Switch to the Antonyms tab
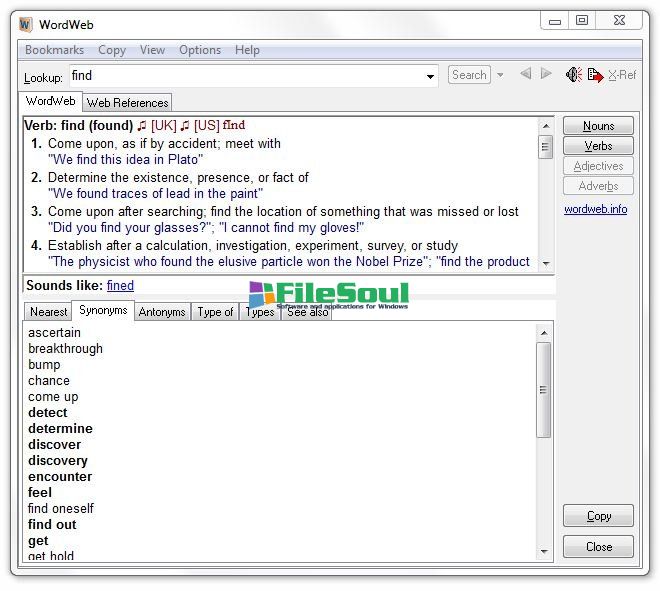This screenshot has height=591, width=660. [162, 312]
